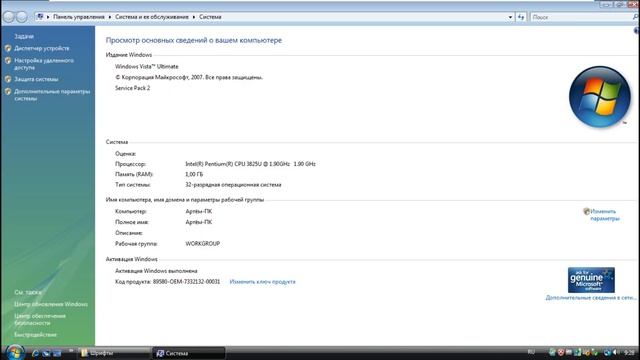
Task: Expand the arrow after Система и ее обслуживание
Action: click(x=194, y=17)
